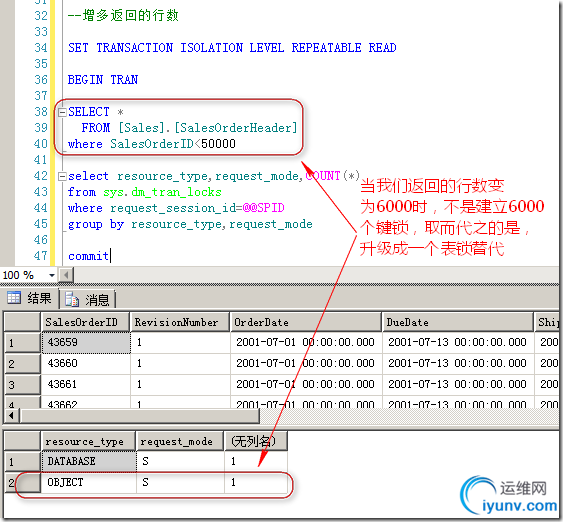Click the results grid scroll left arrow
Viewport: 563px width, 522px height.
pyautogui.click(x=11, y=416)
